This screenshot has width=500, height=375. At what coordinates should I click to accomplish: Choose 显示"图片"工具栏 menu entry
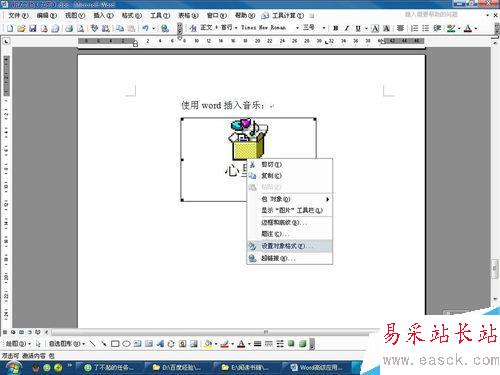click(290, 210)
